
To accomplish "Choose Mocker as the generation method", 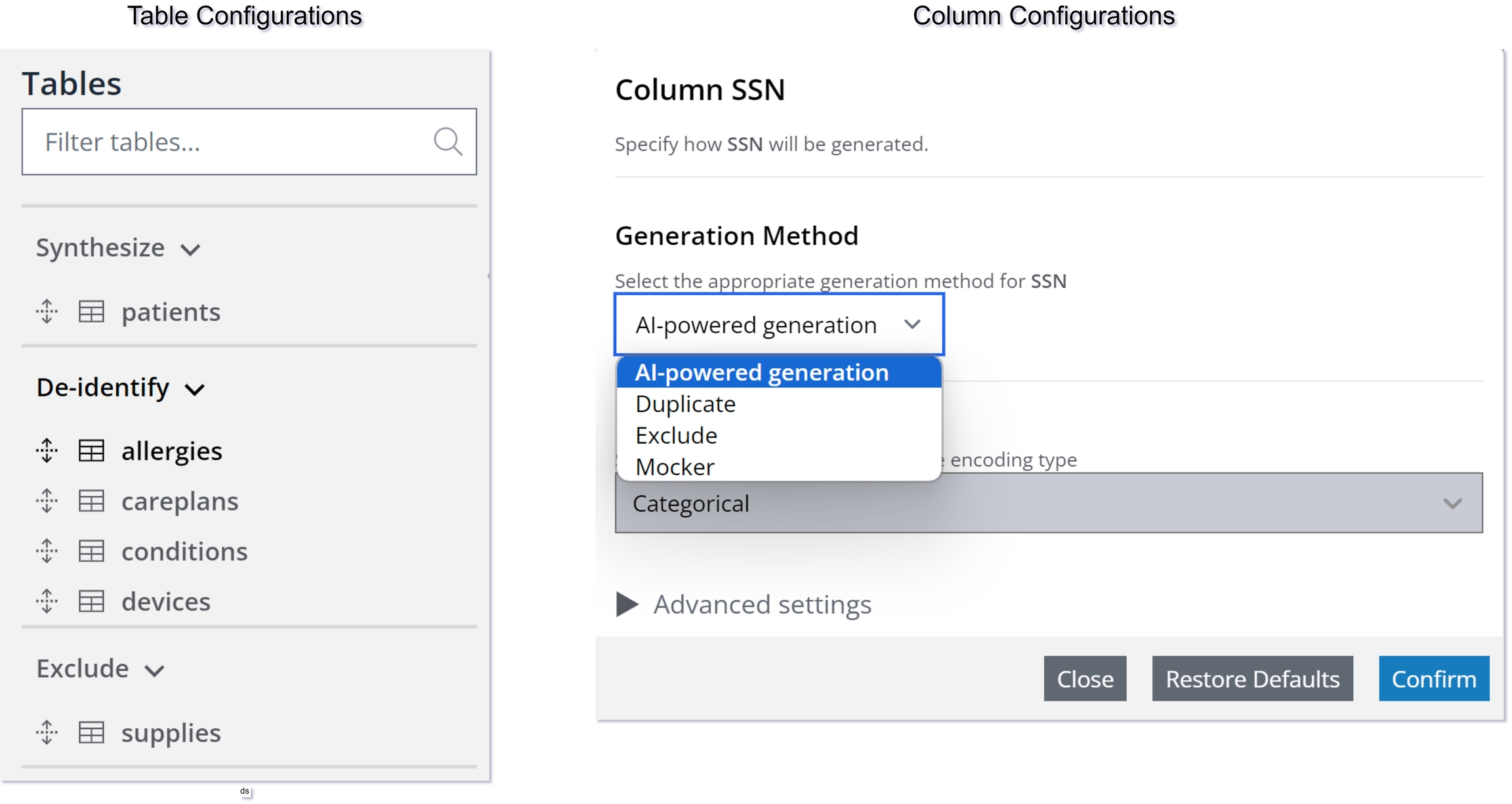I will [x=675, y=467].
